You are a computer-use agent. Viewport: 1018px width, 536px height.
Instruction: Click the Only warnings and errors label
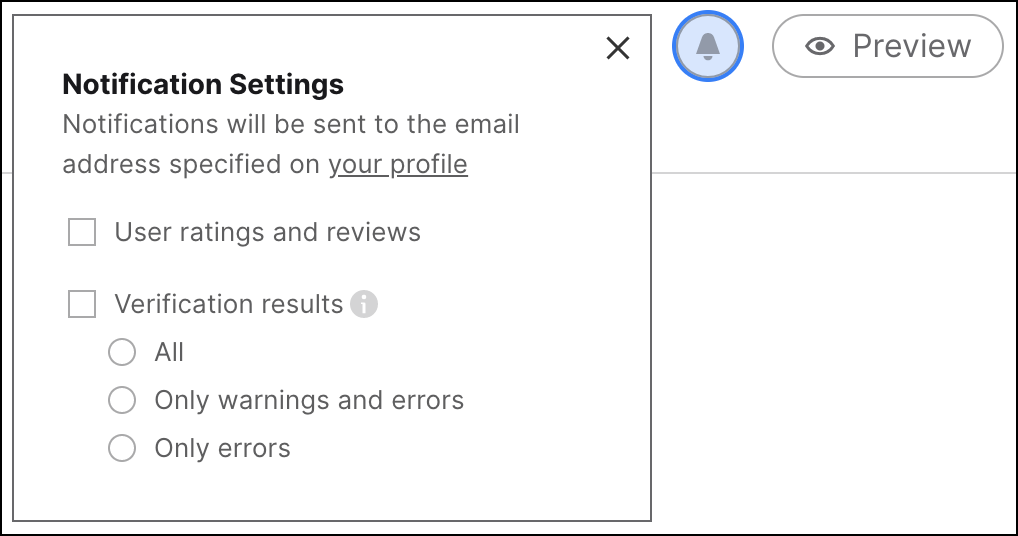[x=309, y=400]
